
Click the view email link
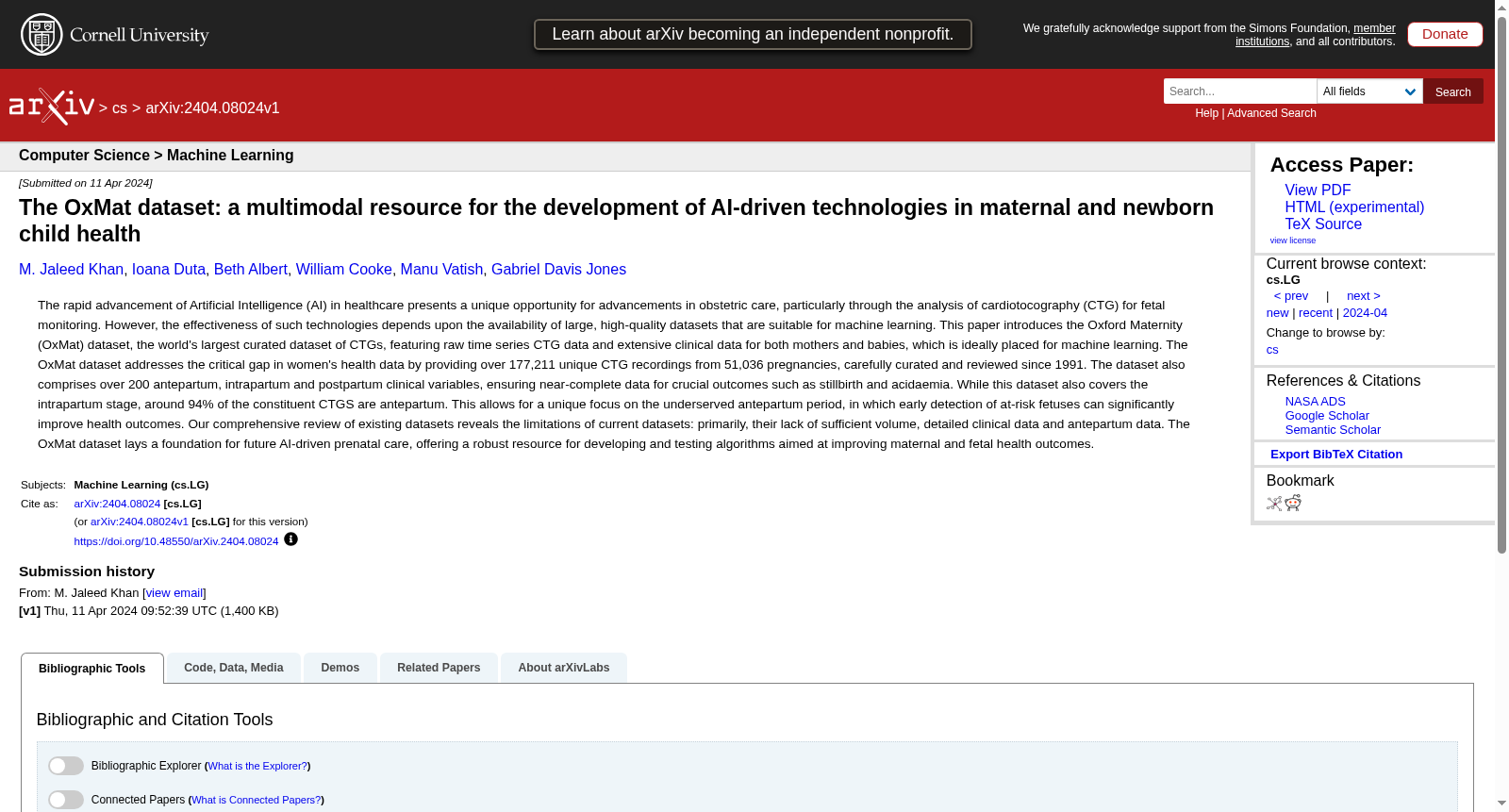(x=174, y=593)
